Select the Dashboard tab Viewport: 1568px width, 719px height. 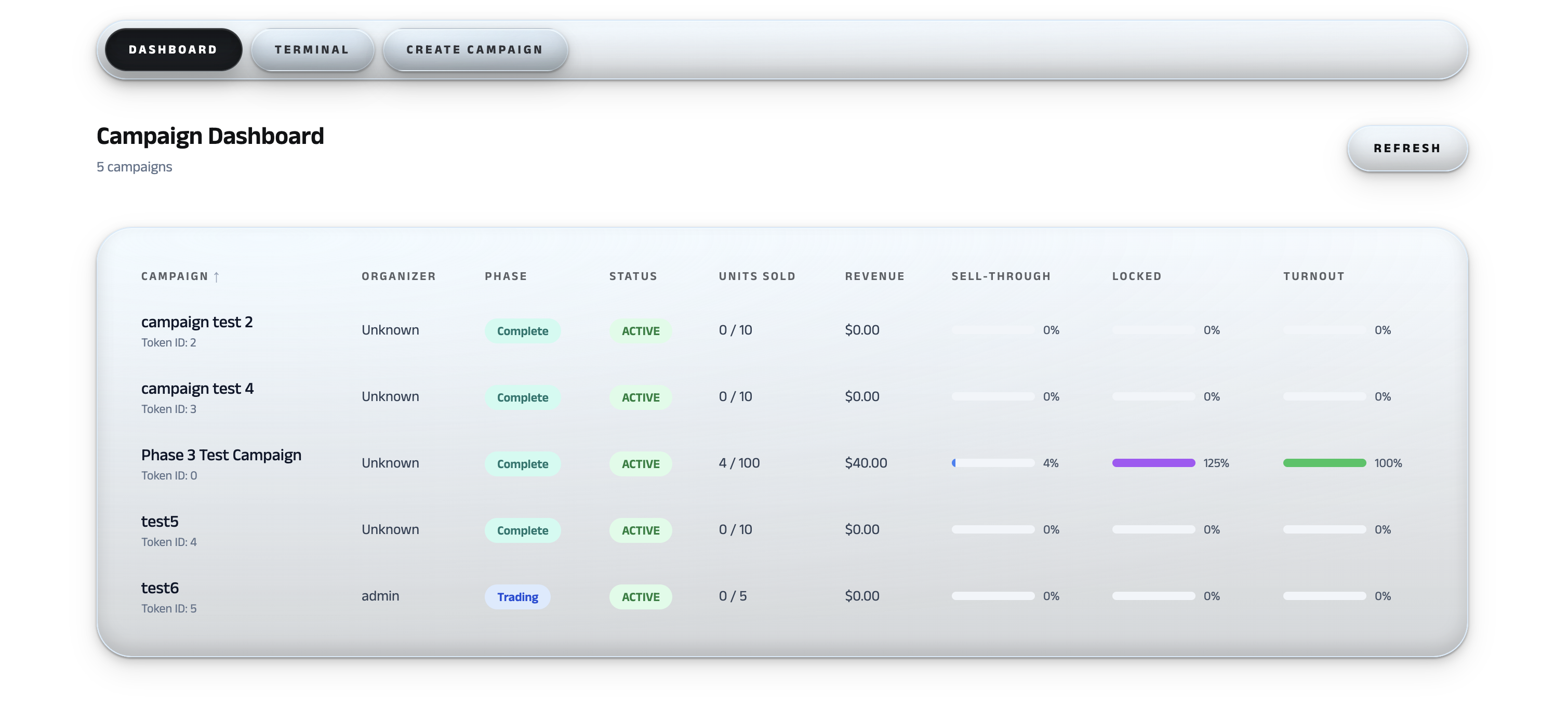coord(173,50)
